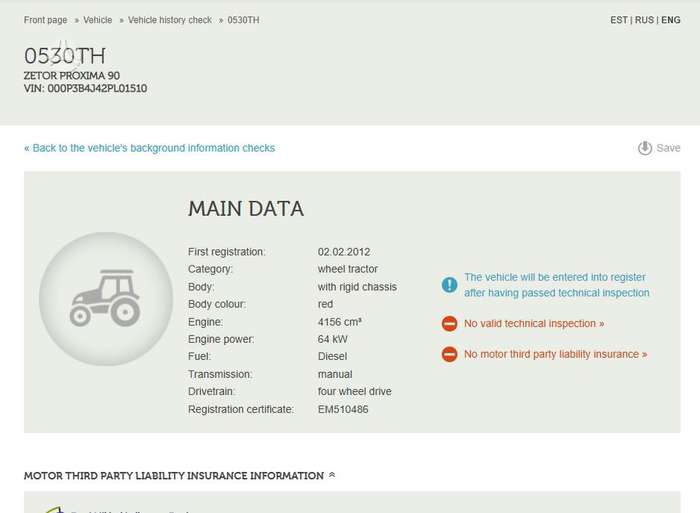Switch language to EST
The width and height of the screenshot is (700, 513).
tap(619, 20)
